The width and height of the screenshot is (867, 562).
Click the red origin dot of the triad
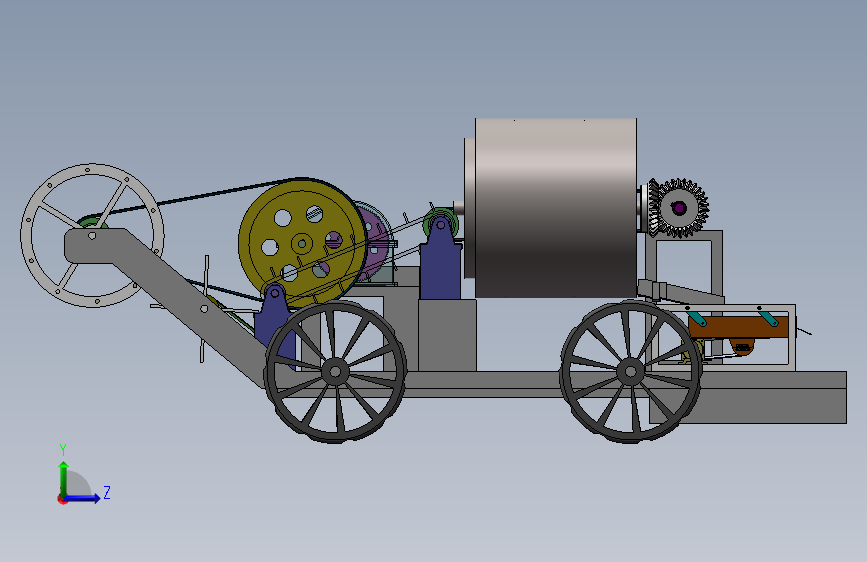tap(62, 499)
